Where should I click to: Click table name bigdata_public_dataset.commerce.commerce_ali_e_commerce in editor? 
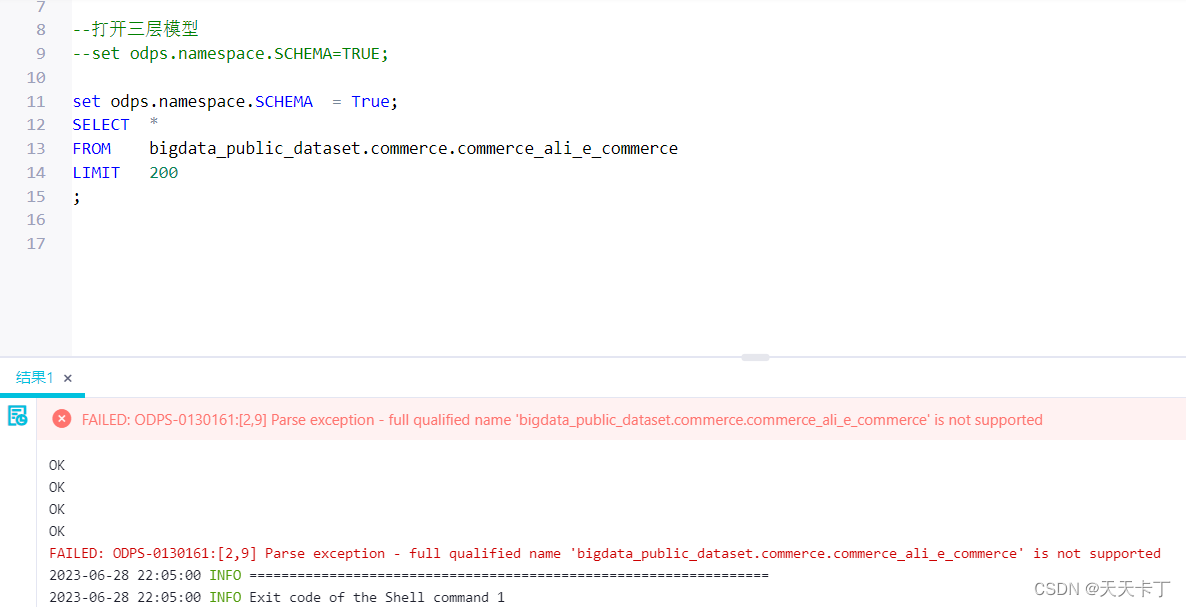[x=414, y=149]
